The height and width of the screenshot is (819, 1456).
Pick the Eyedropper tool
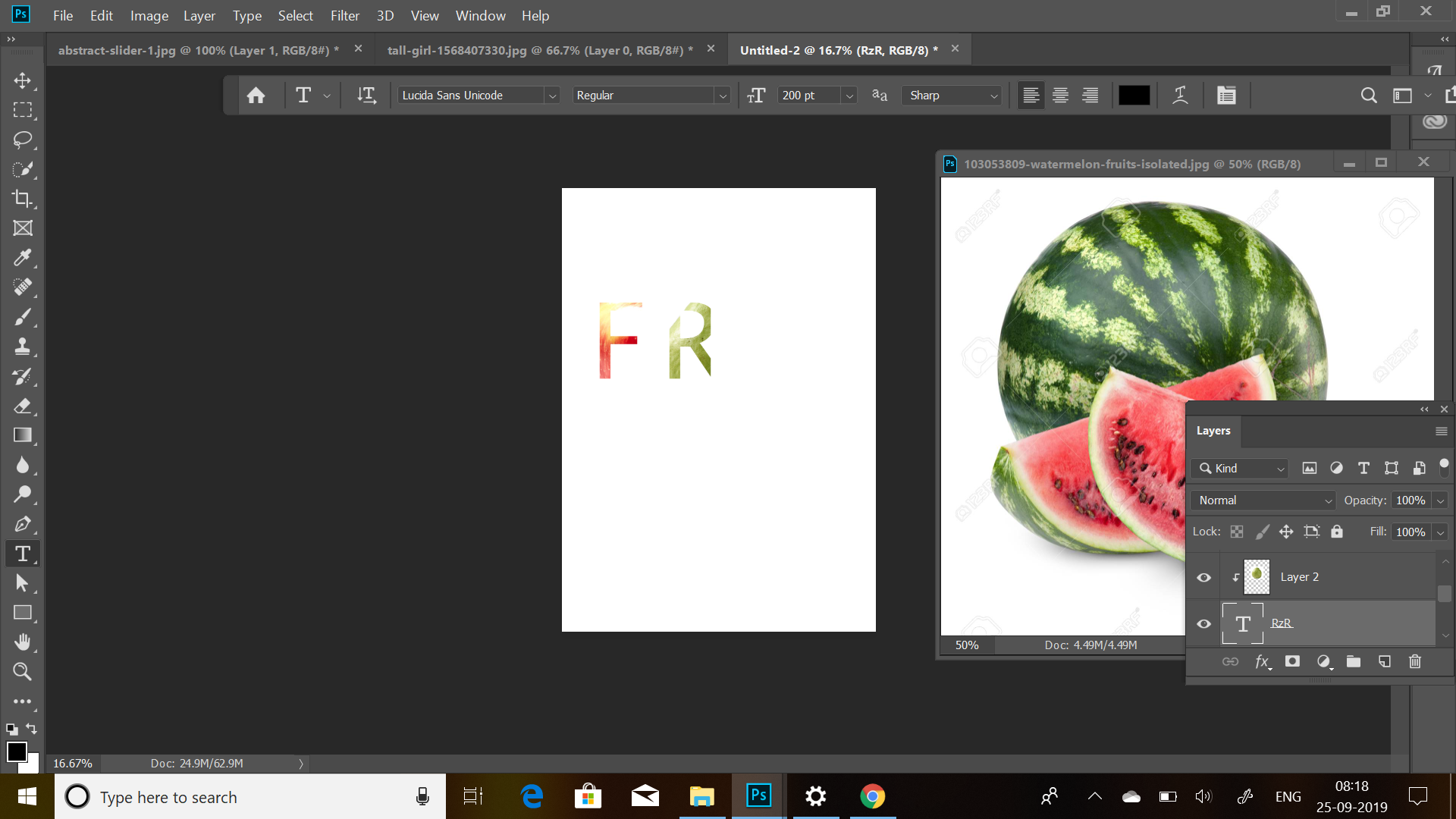22,258
